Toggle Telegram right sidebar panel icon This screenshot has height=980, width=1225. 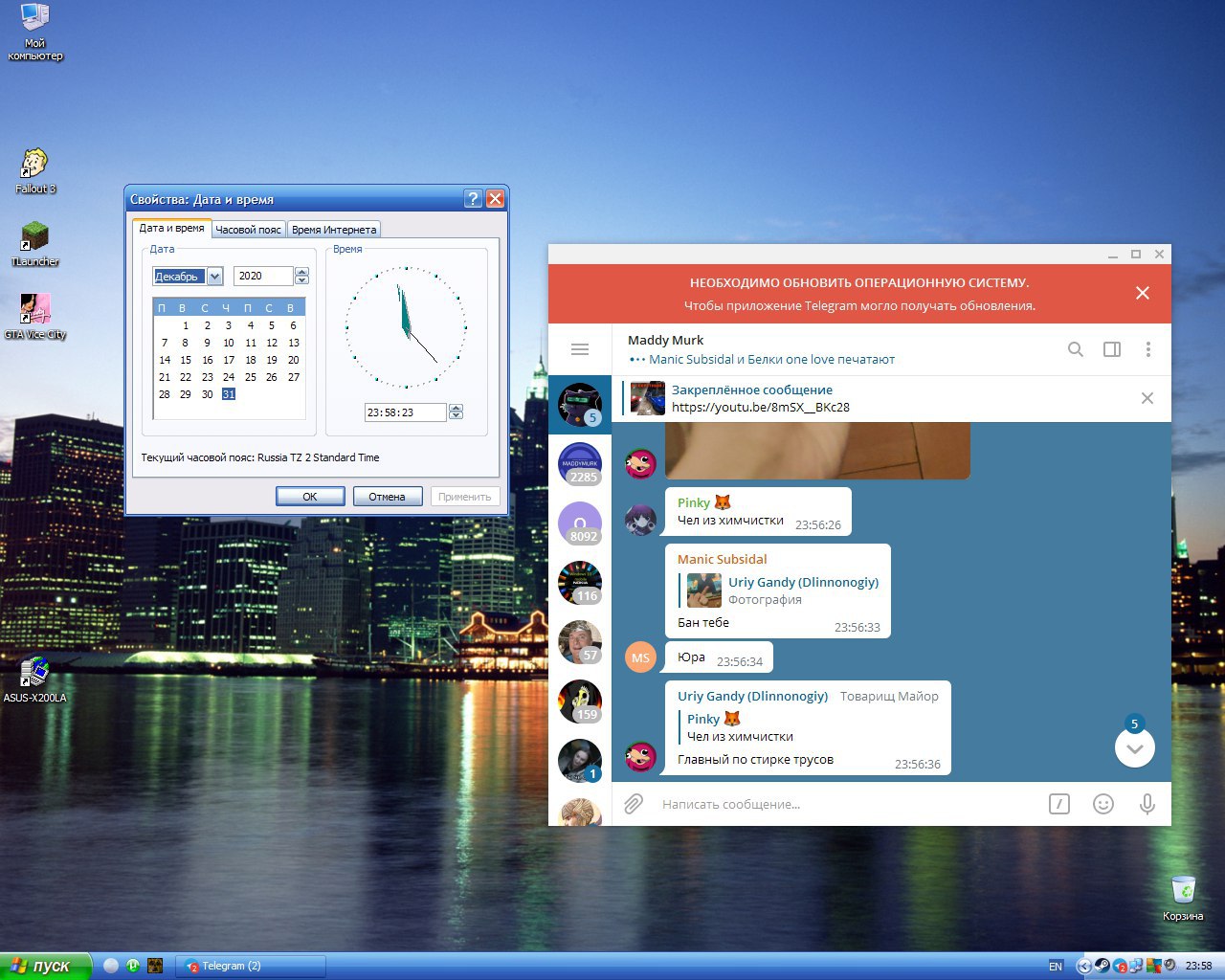coord(1112,349)
